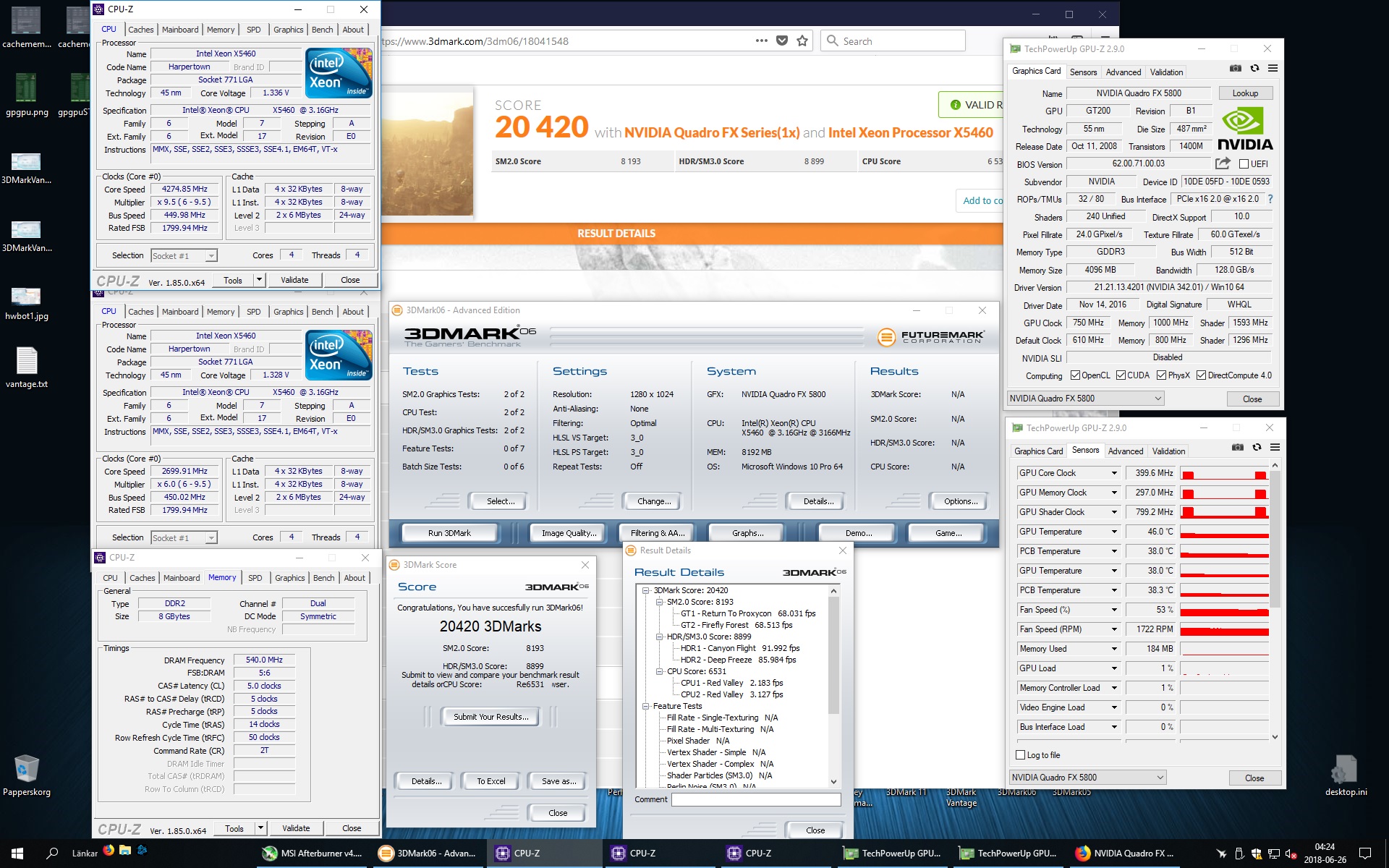Open the Windows notification center icon
1389x868 pixels.
[x=1365, y=854]
